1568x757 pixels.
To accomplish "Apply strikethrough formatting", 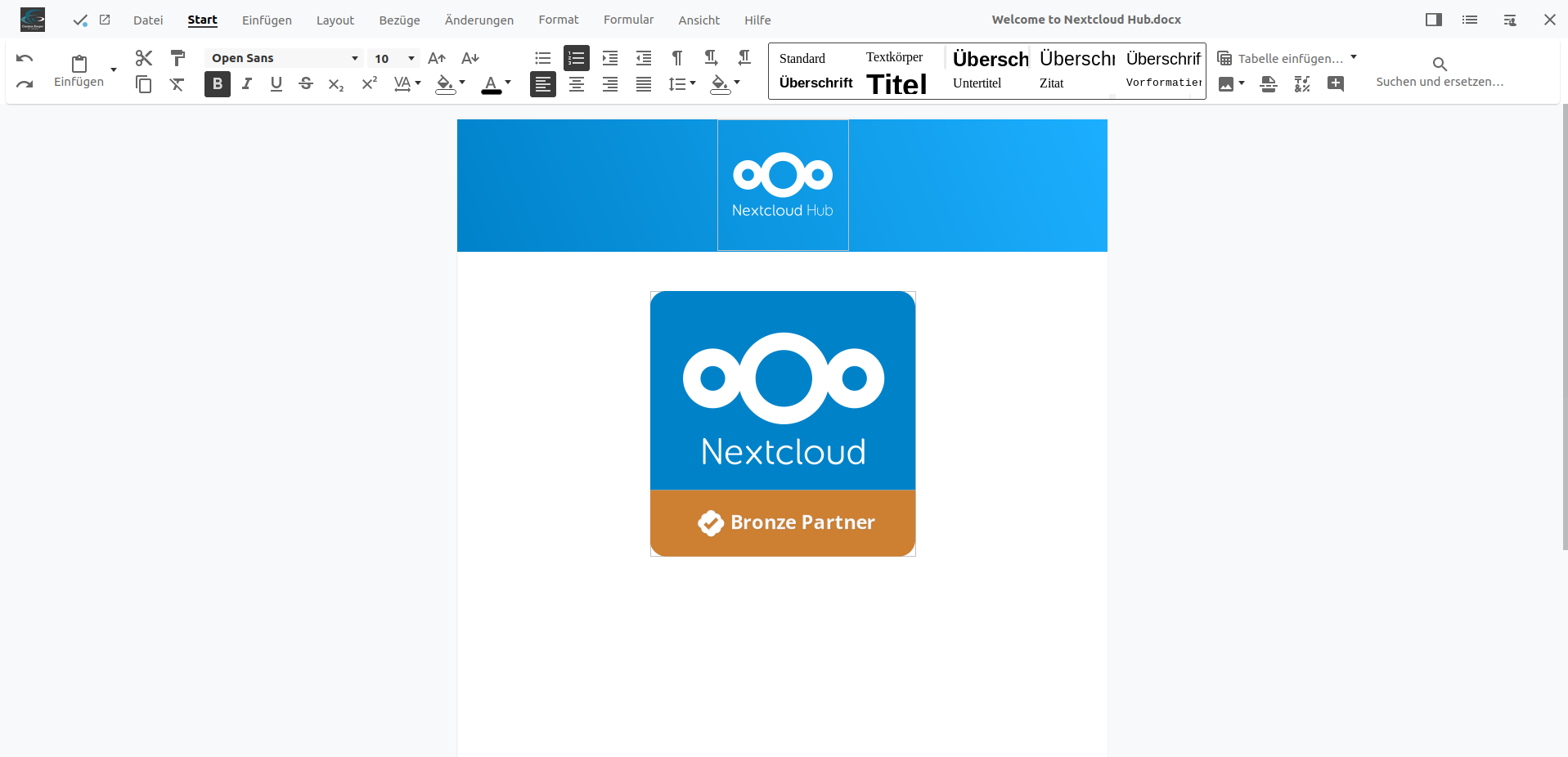I will [x=306, y=83].
